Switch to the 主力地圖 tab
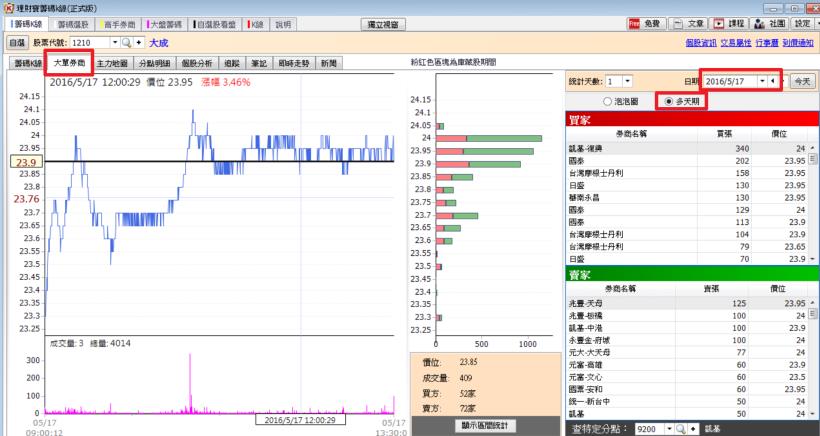Screen dimensions: 820x436 coord(115,63)
